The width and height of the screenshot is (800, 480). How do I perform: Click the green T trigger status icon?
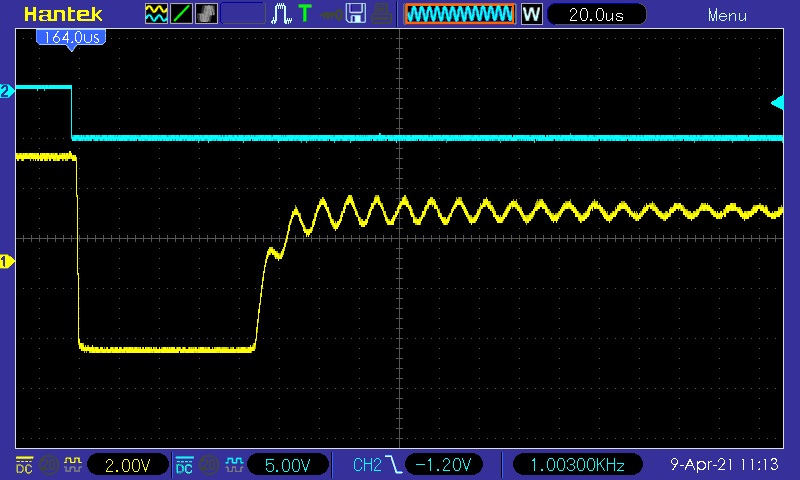click(x=305, y=14)
